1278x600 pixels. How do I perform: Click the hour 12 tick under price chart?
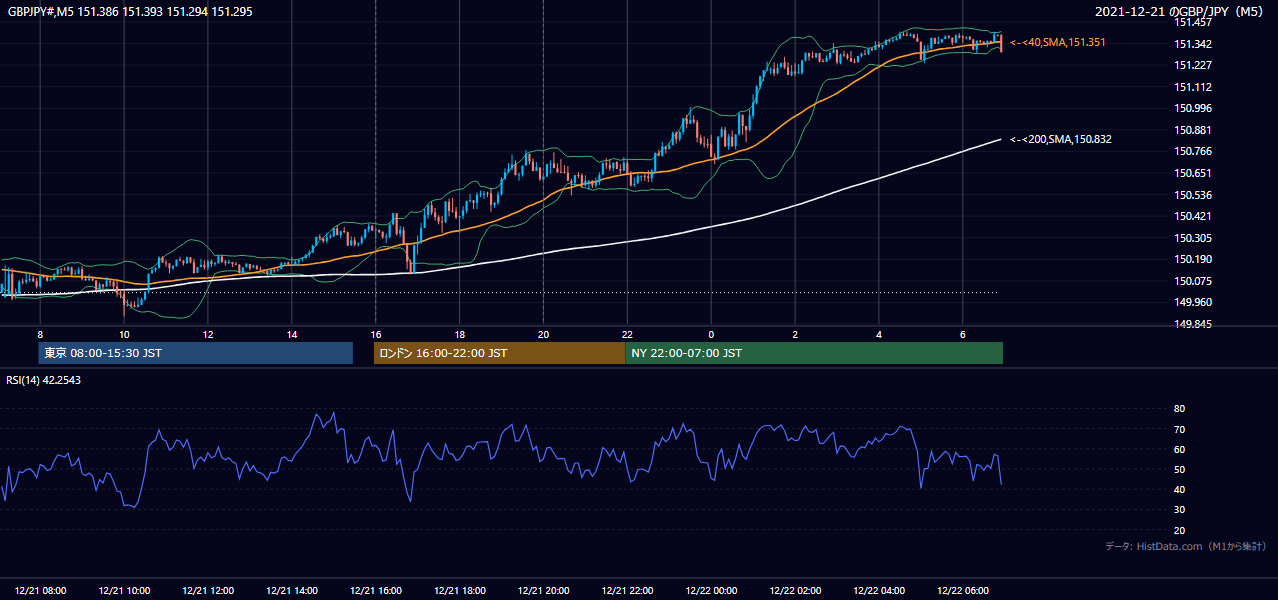coord(208,334)
